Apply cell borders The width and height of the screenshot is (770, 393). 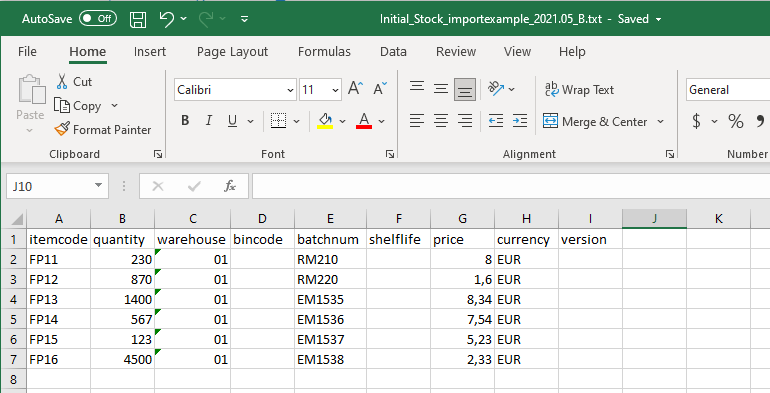click(x=278, y=120)
